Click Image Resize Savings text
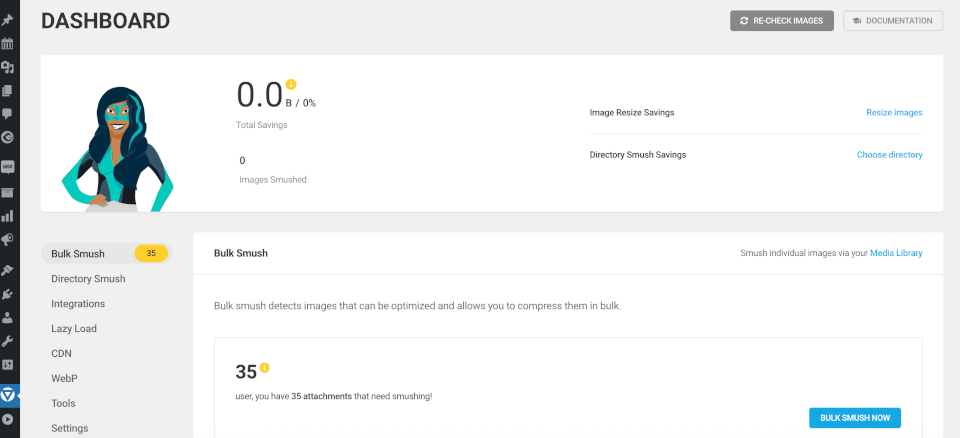The image size is (960, 438). pos(632,113)
